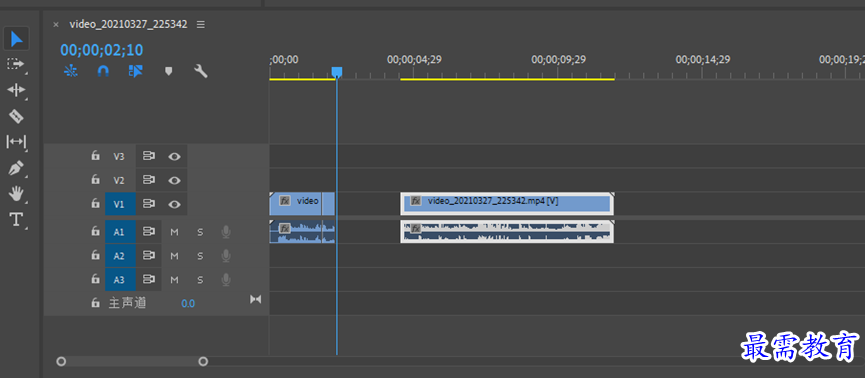The image size is (865, 378).
Task: Click the master track 0.0 volume value
Action: 188,304
